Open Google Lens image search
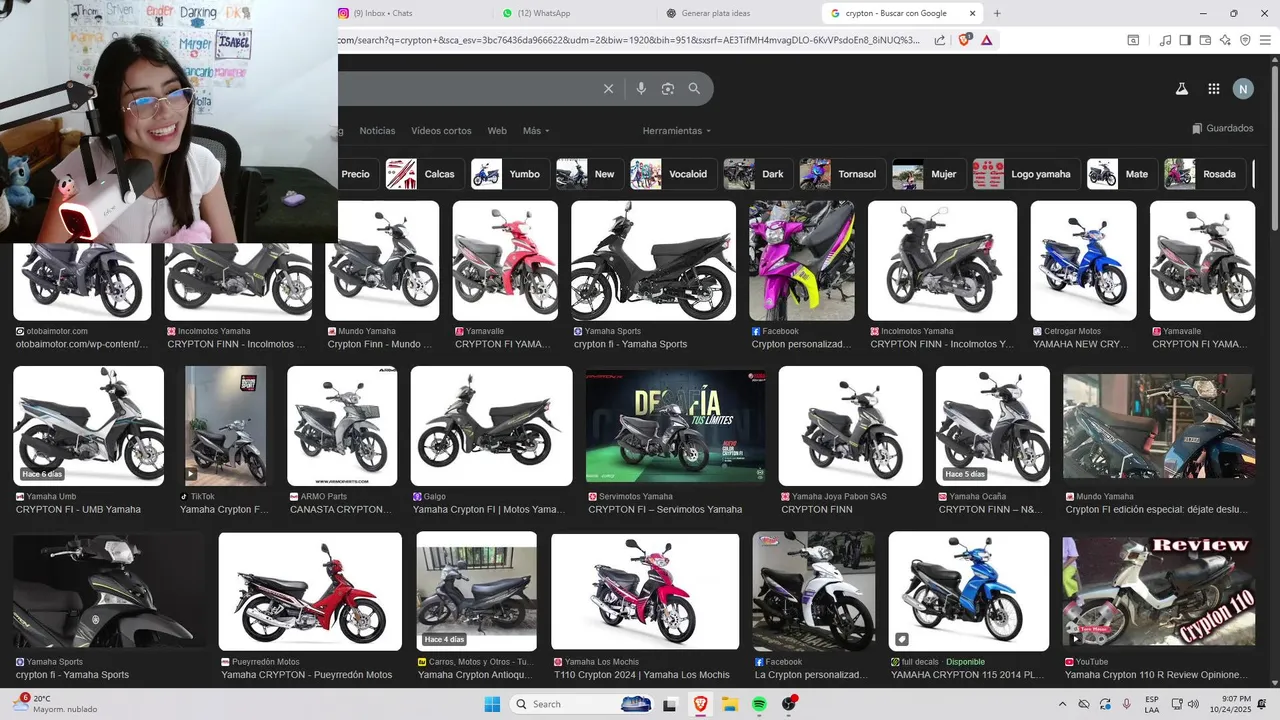 click(668, 89)
